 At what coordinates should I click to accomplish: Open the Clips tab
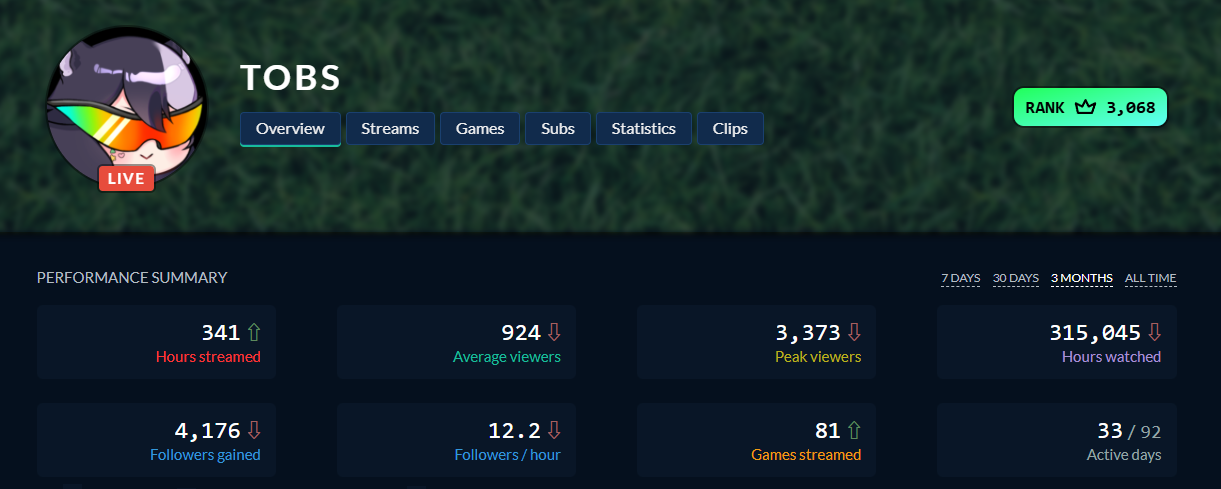[x=730, y=129]
